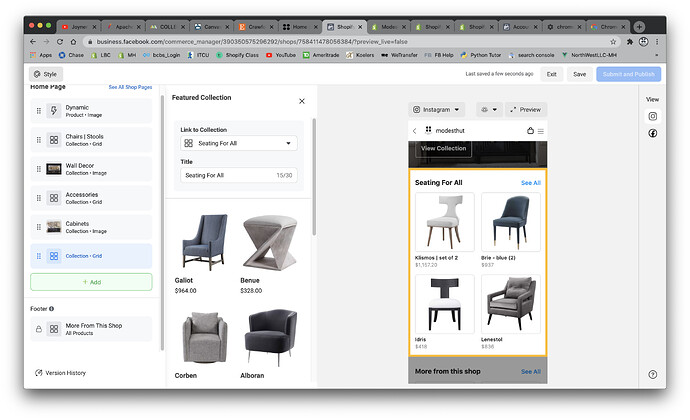
Task: Open the Chase bookmark
Action: tap(71, 55)
